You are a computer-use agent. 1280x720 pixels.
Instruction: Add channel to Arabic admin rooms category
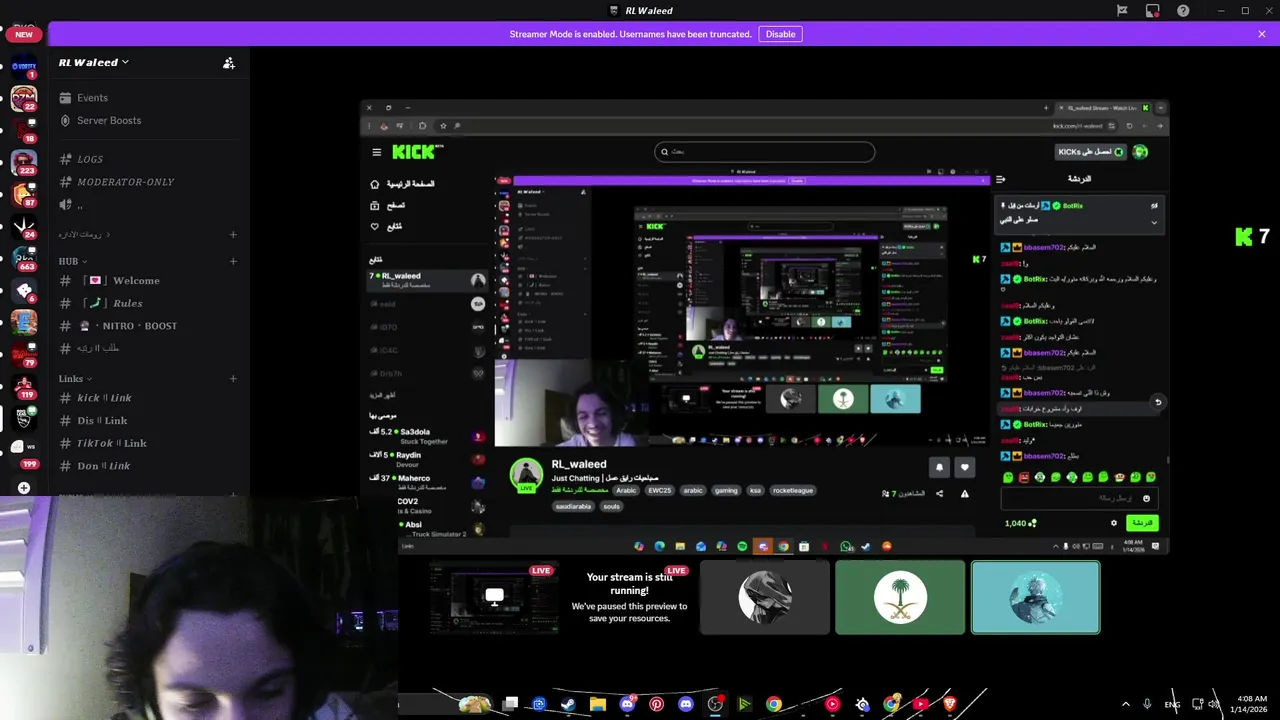point(233,235)
